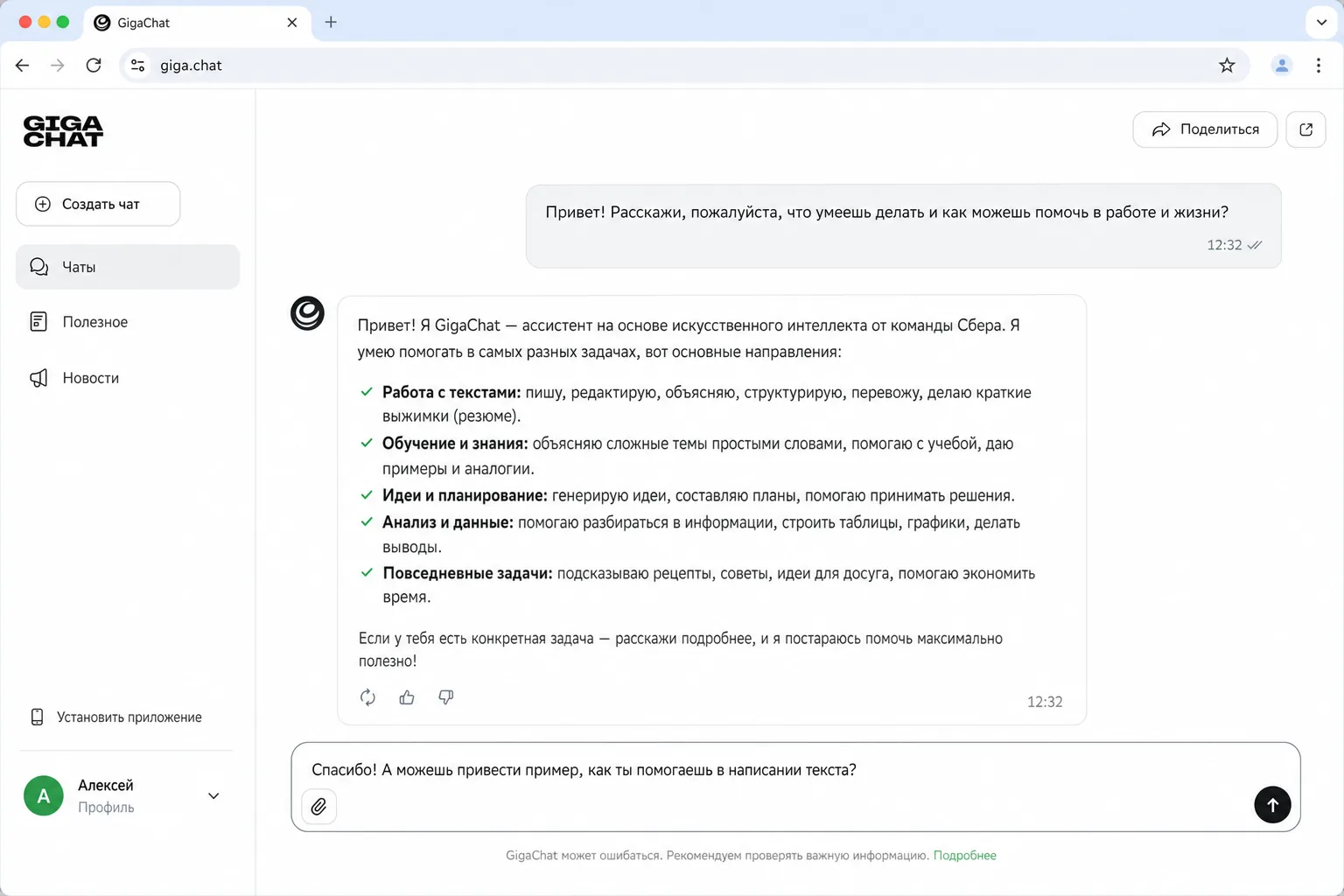The width and height of the screenshot is (1344, 896).
Task: Click the message input field
Action: tap(795, 787)
